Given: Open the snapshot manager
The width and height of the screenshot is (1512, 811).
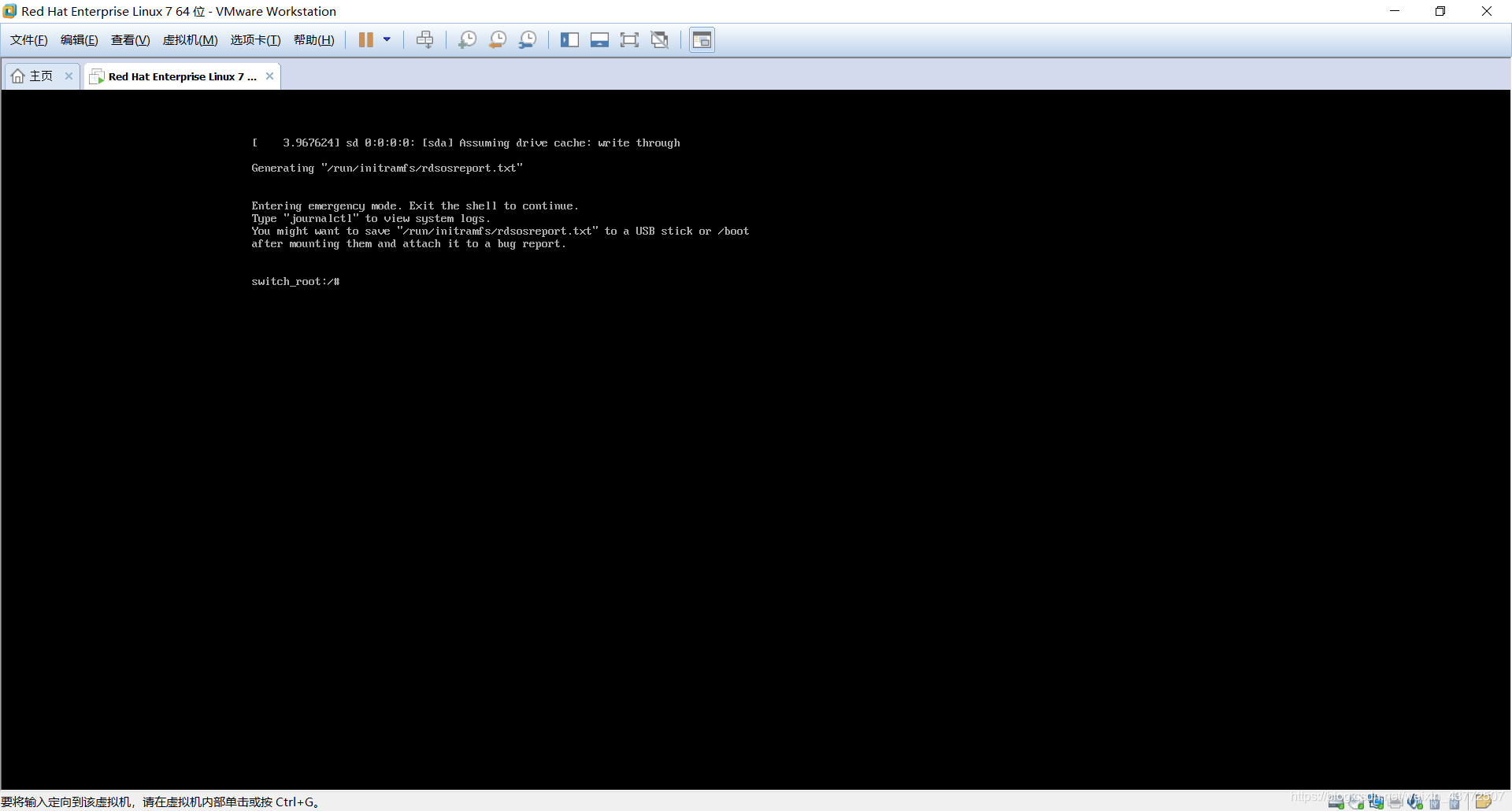Looking at the screenshot, I should (528, 39).
